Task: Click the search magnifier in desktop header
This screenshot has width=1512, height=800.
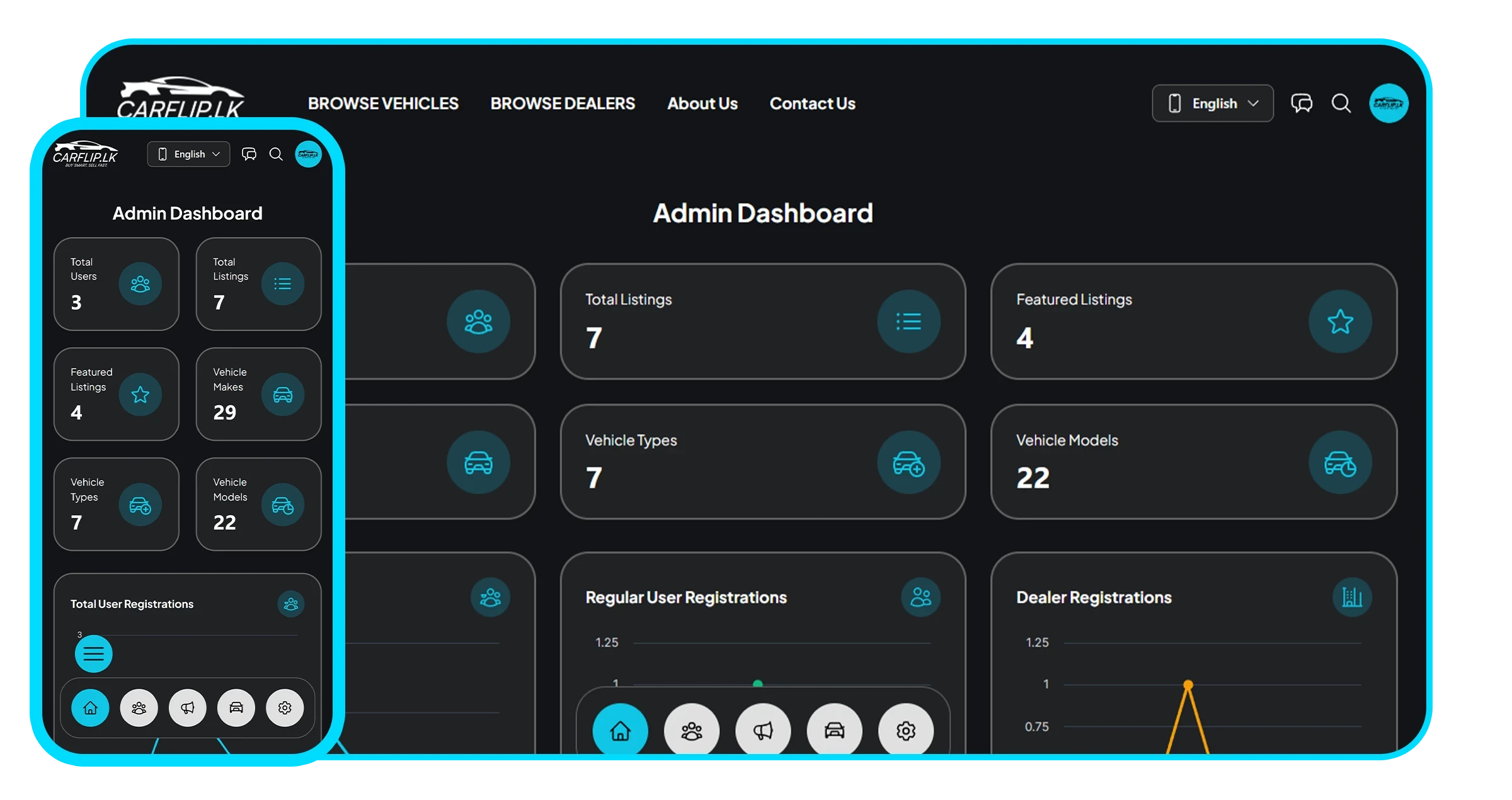Action: (x=1341, y=103)
